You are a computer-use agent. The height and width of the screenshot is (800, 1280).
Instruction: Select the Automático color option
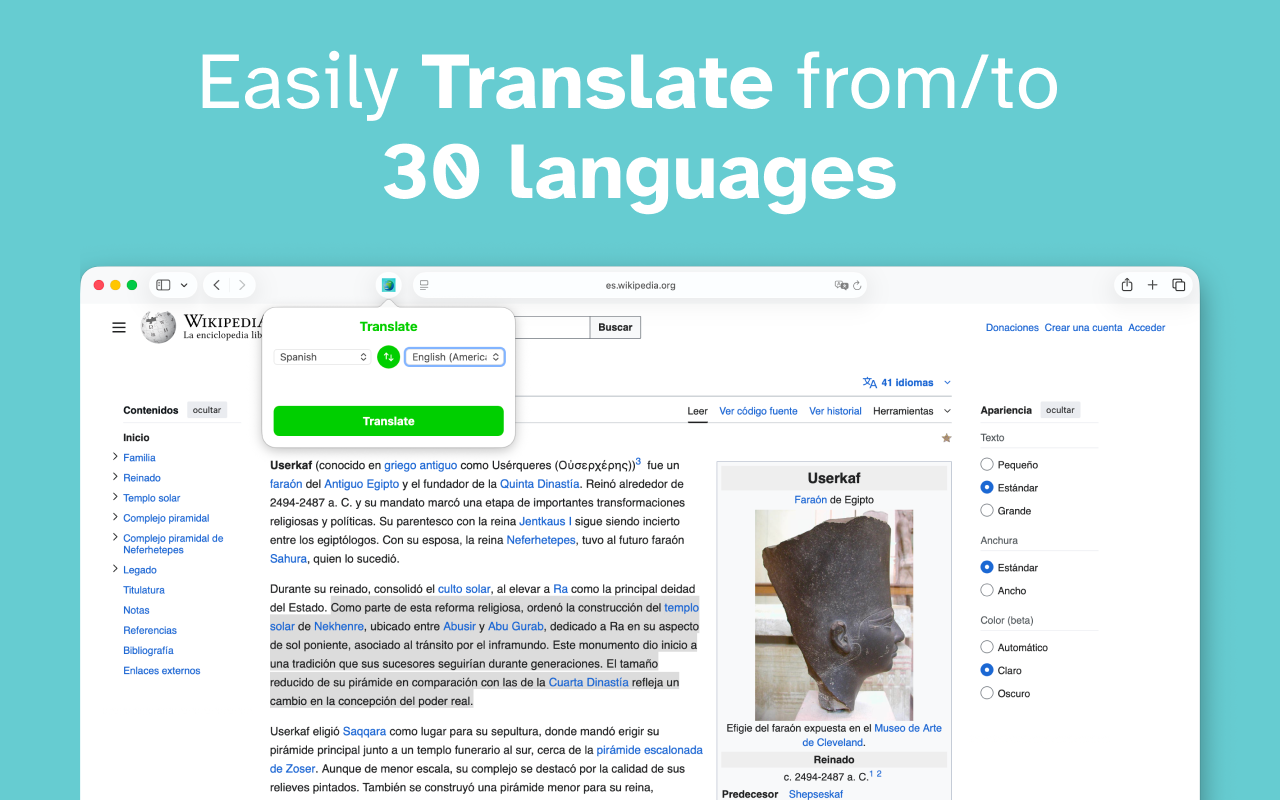pyautogui.click(x=987, y=647)
